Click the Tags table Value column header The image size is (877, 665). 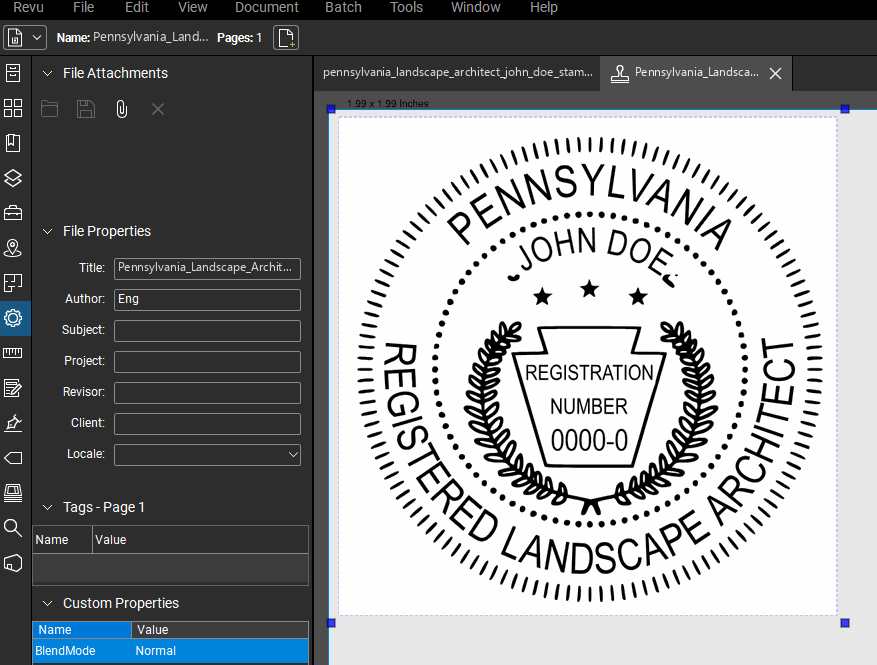(200, 540)
